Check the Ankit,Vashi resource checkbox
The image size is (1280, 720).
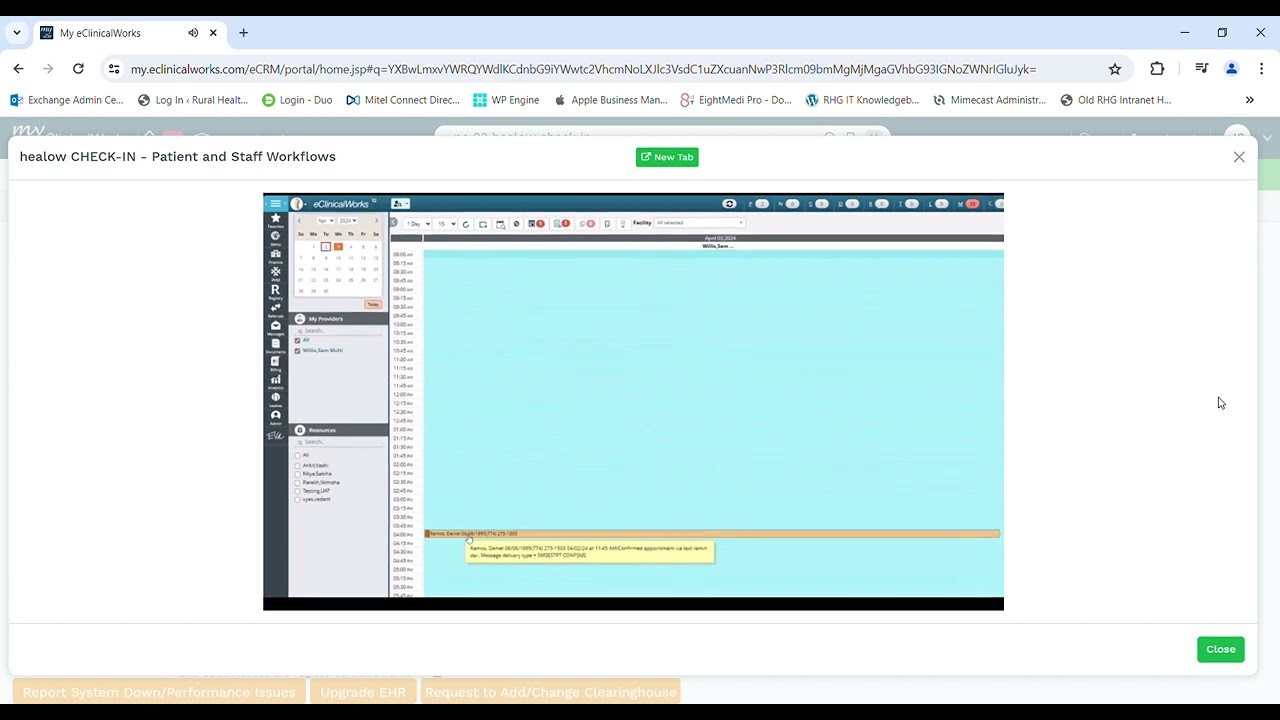297,466
